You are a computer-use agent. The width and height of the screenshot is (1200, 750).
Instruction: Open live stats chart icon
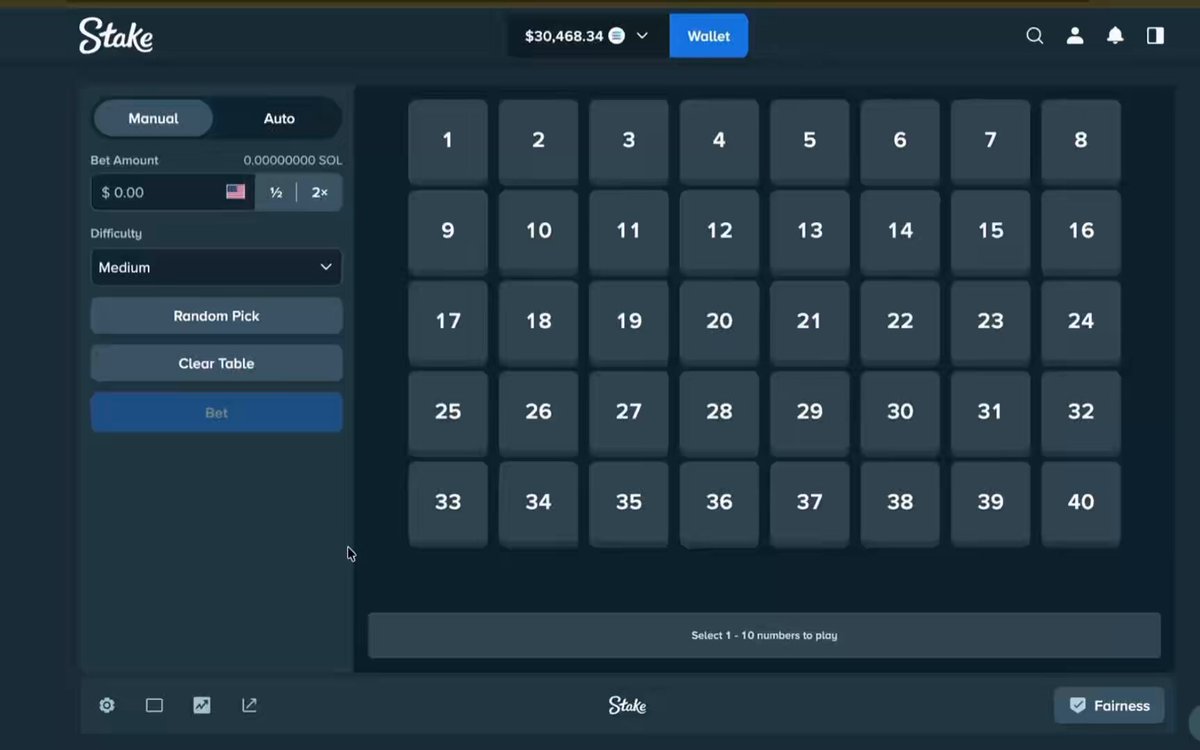point(202,705)
